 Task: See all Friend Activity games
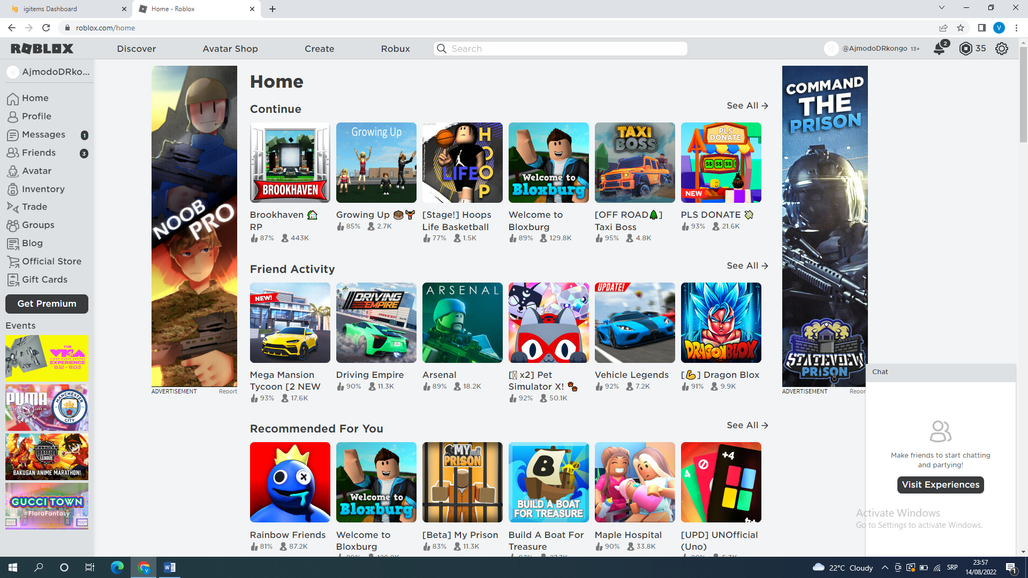coord(747,265)
